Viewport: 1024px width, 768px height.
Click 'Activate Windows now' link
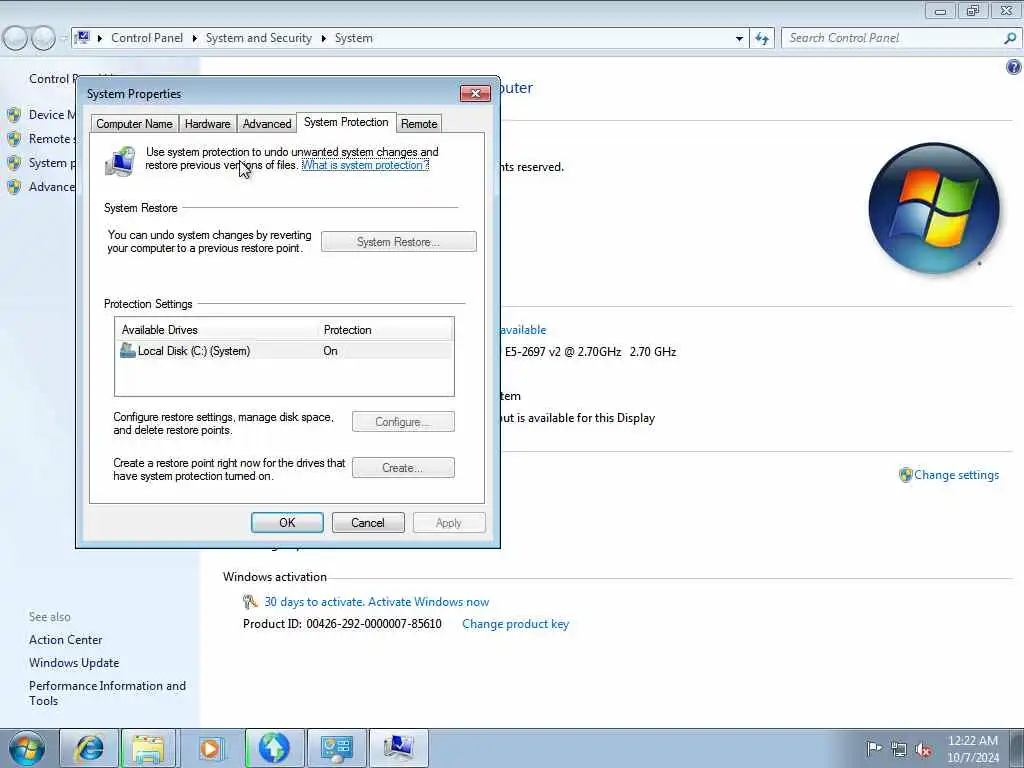coord(428,602)
